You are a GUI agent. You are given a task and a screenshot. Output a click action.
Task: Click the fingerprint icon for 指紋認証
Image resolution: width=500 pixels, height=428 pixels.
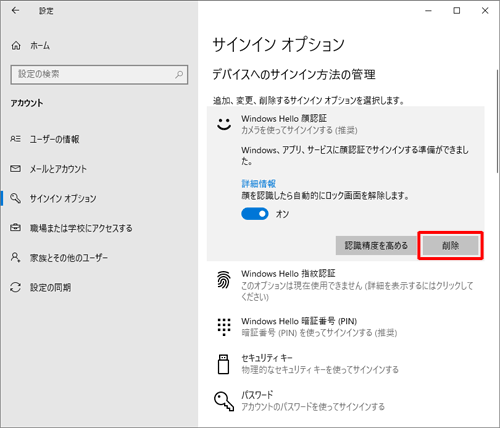tap(224, 279)
